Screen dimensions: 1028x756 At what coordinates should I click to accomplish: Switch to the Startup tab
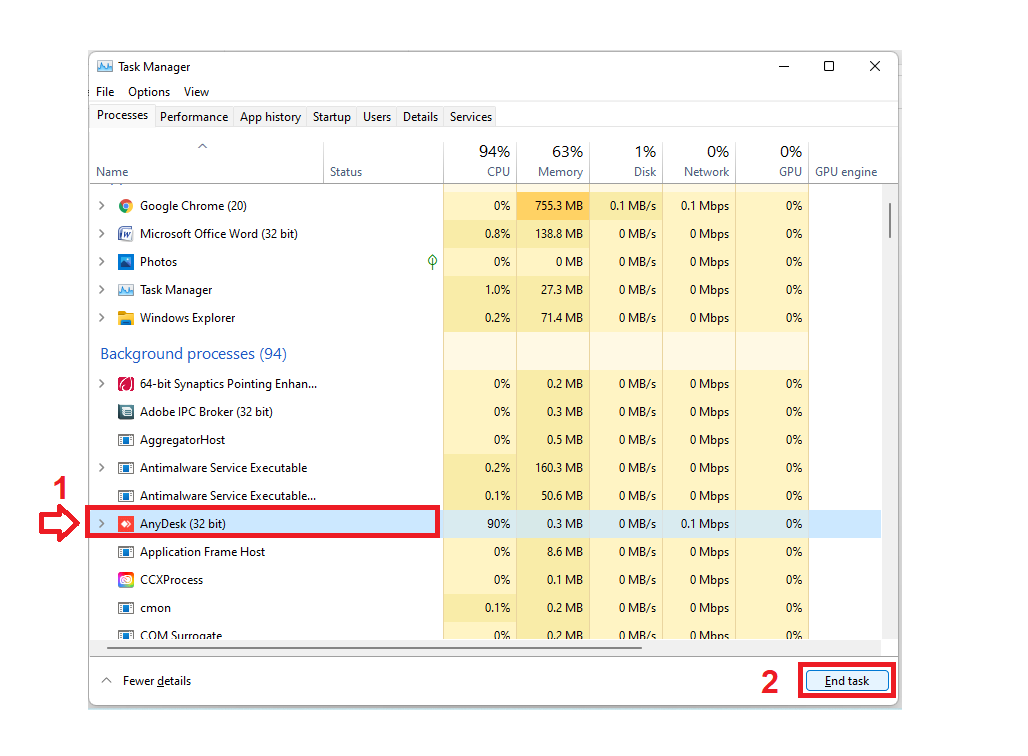coord(332,117)
